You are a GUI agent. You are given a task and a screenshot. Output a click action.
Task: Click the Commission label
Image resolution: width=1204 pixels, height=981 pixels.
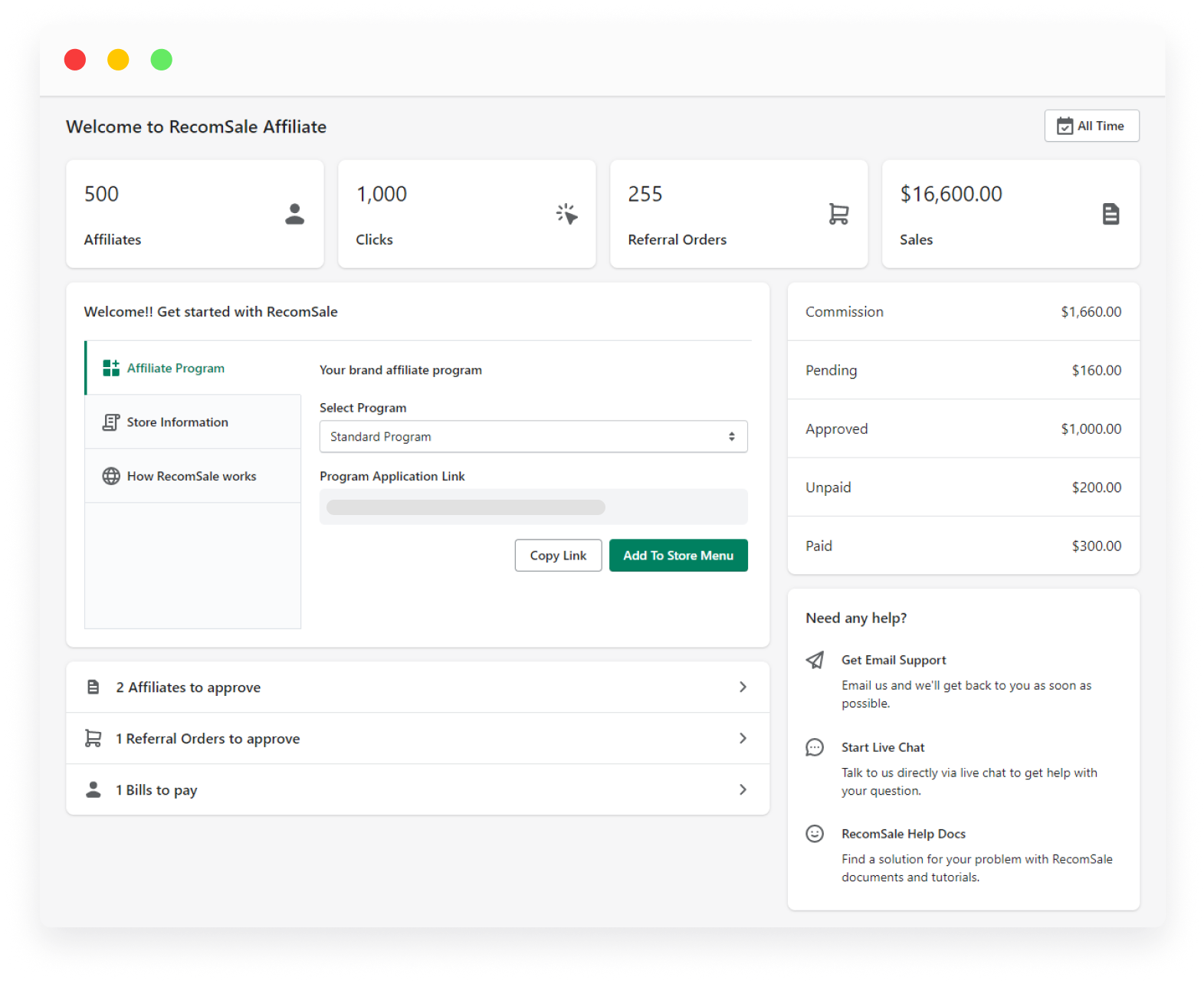pos(845,312)
